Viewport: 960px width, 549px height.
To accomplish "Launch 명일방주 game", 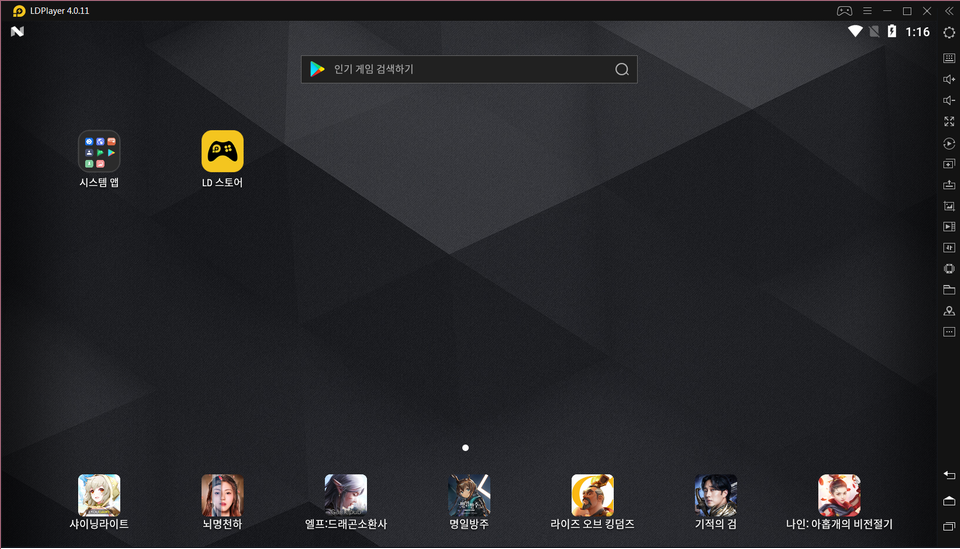I will point(469,495).
